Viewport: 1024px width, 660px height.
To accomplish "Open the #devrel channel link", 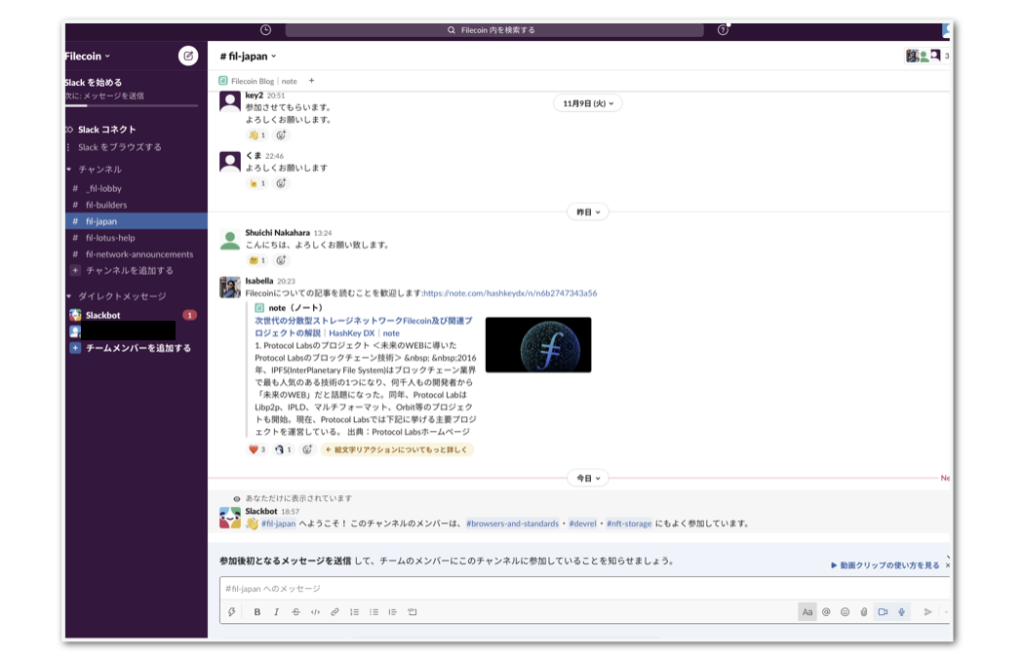I will tap(583, 524).
